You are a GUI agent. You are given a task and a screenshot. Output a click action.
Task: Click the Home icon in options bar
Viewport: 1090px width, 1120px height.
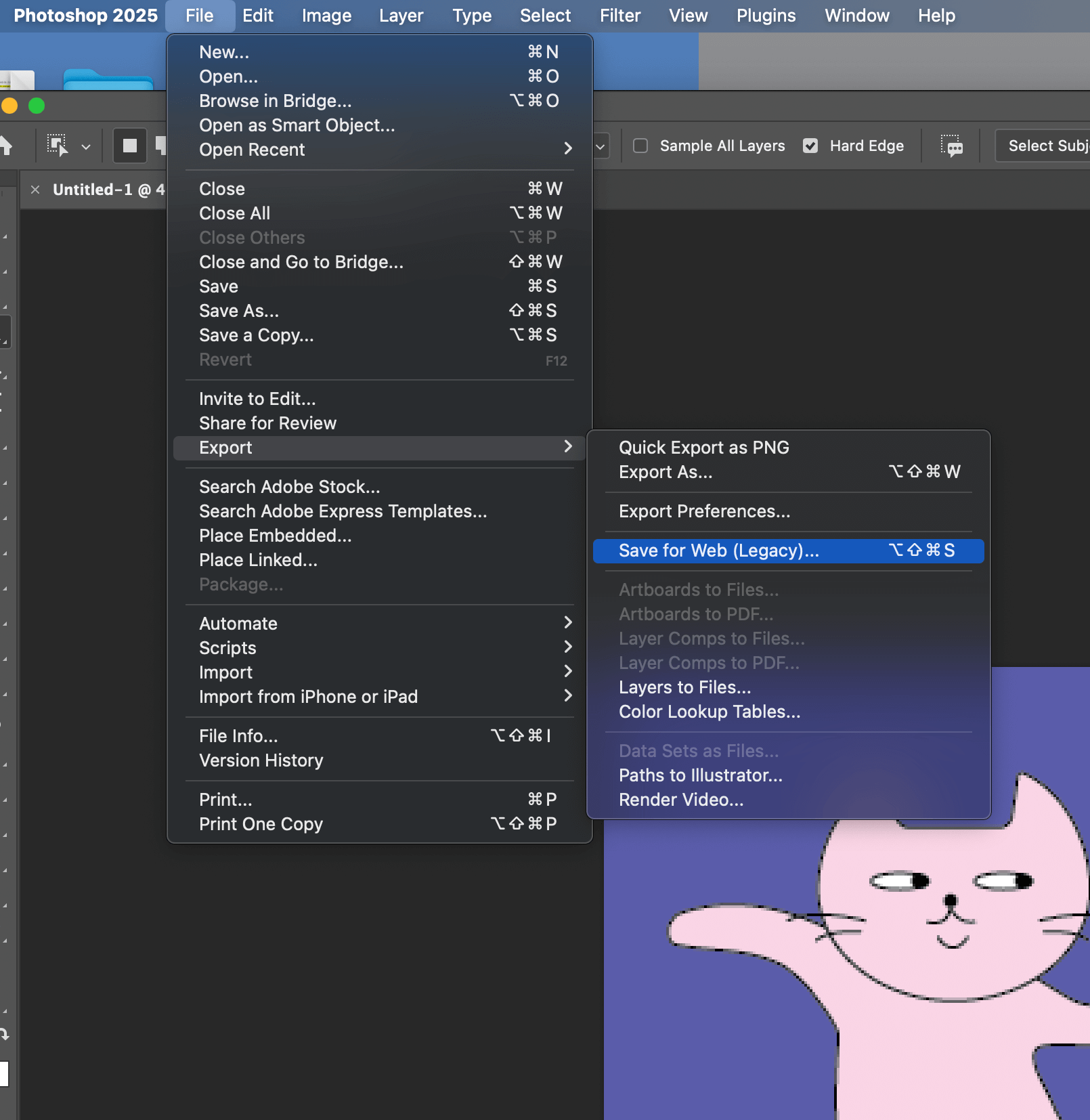[6, 146]
